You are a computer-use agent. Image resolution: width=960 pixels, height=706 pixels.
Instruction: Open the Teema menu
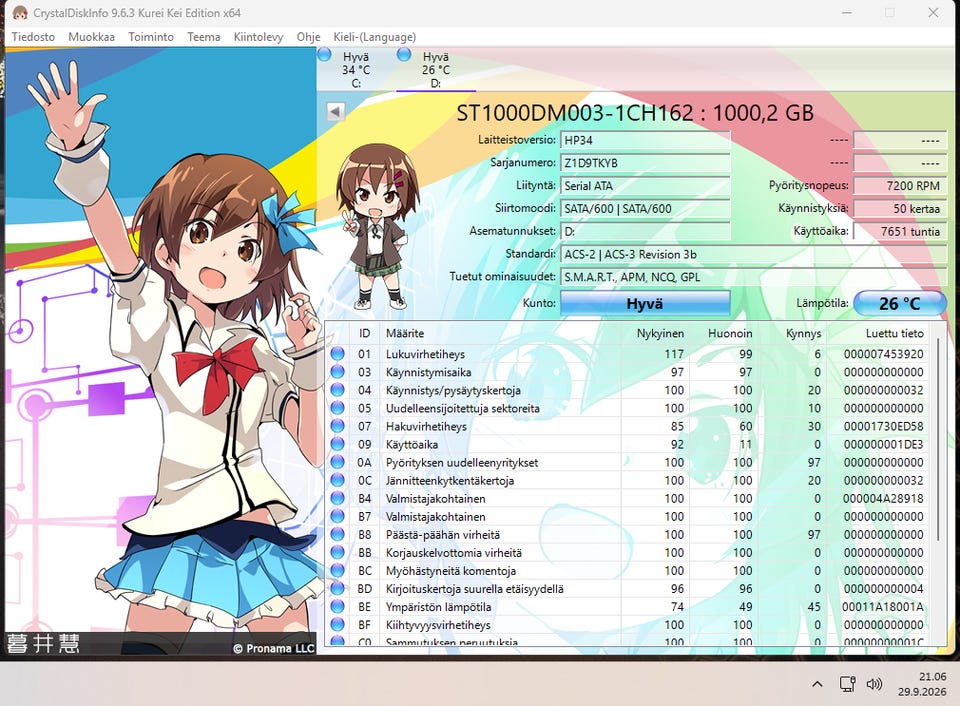pyautogui.click(x=203, y=37)
